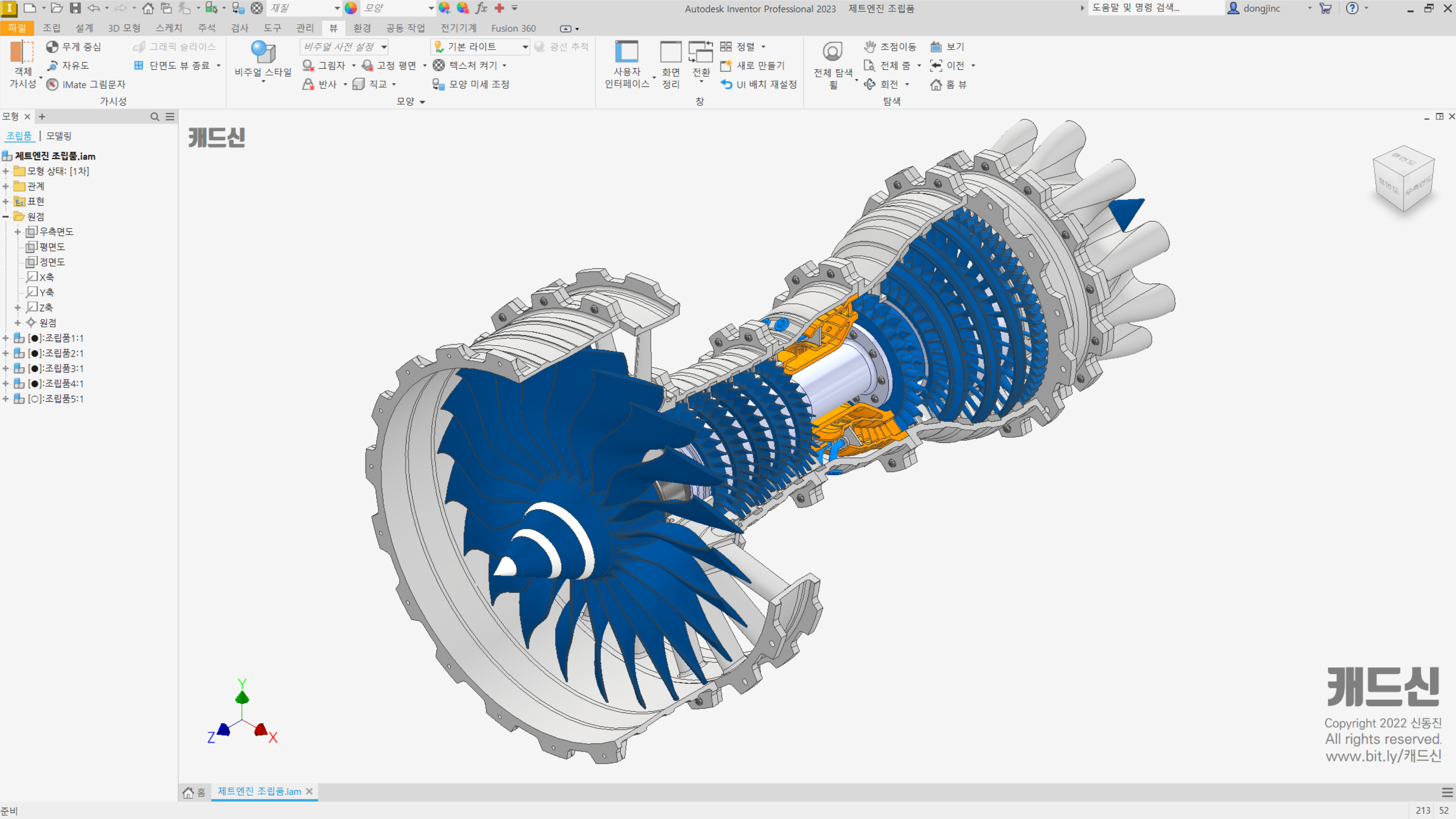Open the 파일 file menu
Image resolution: width=1456 pixels, height=819 pixels.
coord(17,28)
